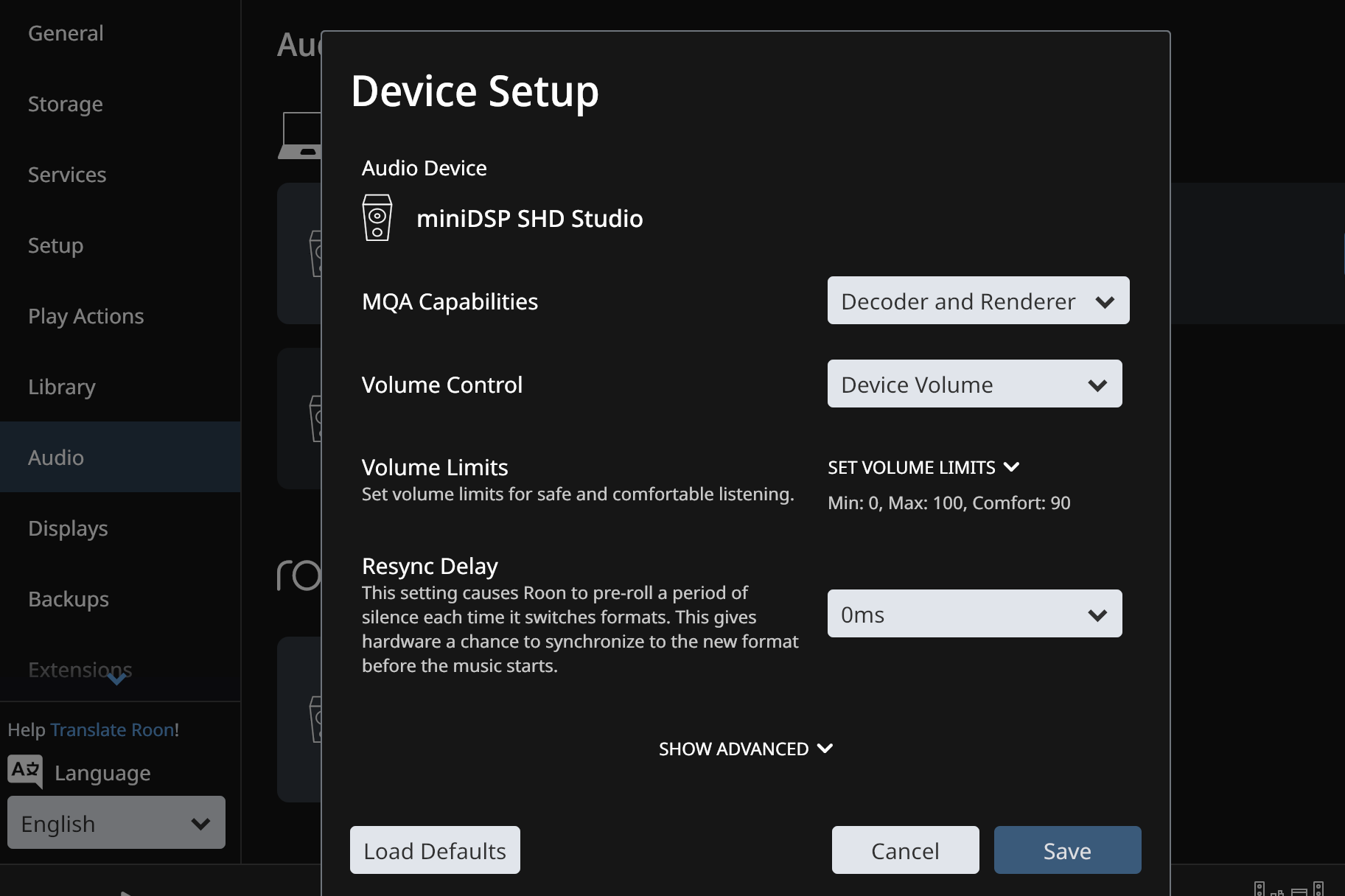This screenshot has width=1345, height=896.
Task: Open the Resync Delay dropdown
Action: point(974,613)
